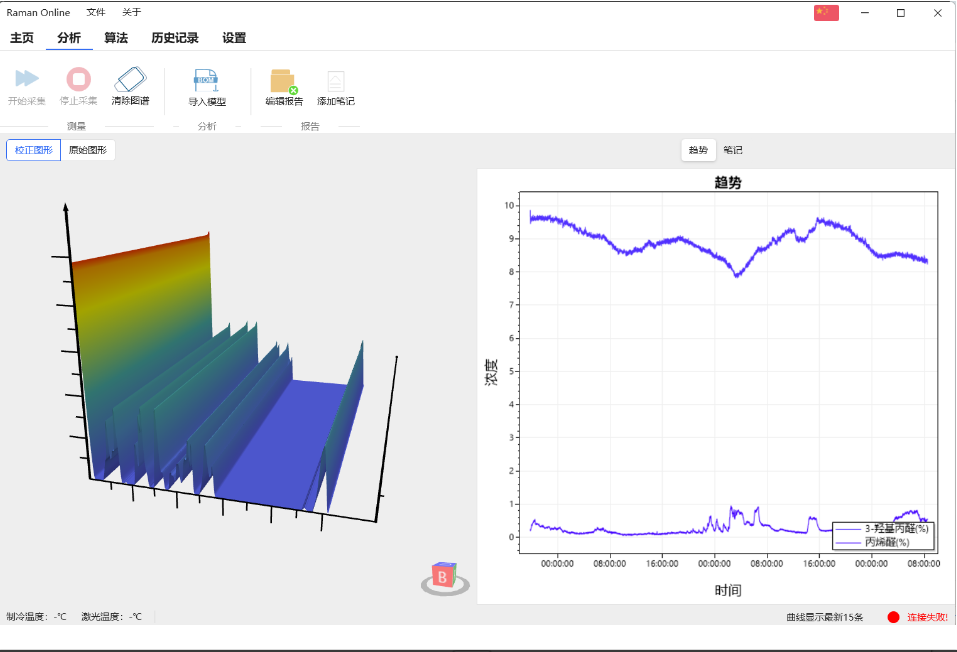
Task: Click the 3D orientation cube gizmo
Action: pos(444,578)
